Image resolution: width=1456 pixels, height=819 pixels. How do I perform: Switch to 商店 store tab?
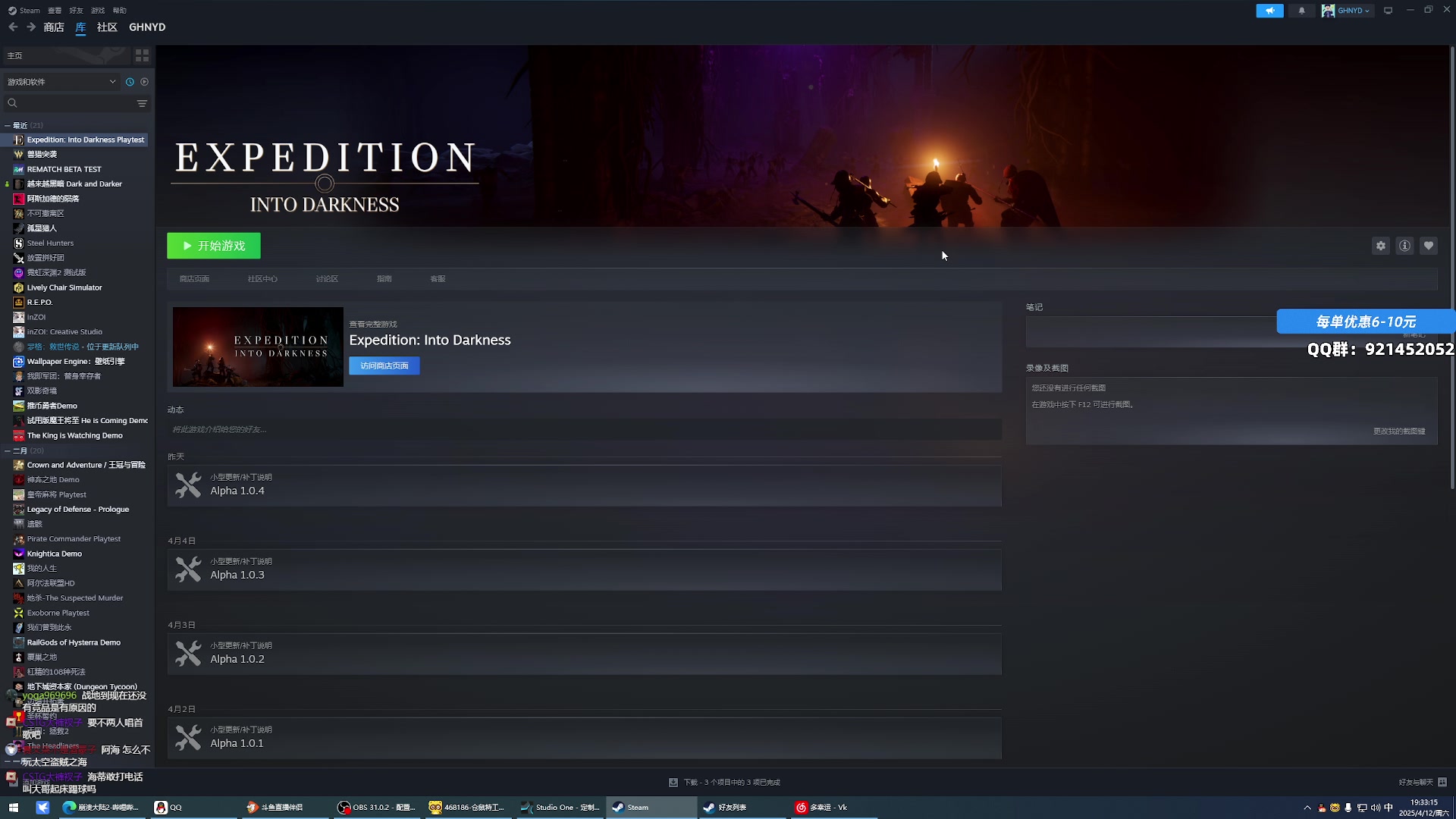coord(54,27)
